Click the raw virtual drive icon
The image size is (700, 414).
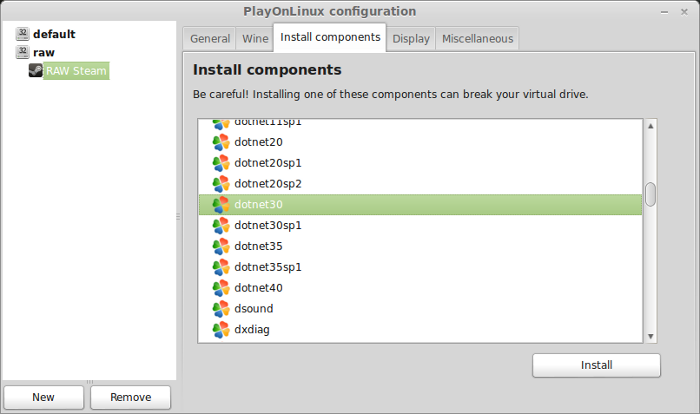point(22,52)
